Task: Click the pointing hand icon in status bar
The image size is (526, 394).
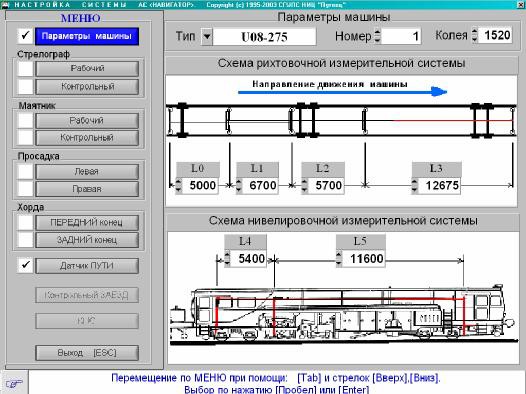Action: coord(14,383)
